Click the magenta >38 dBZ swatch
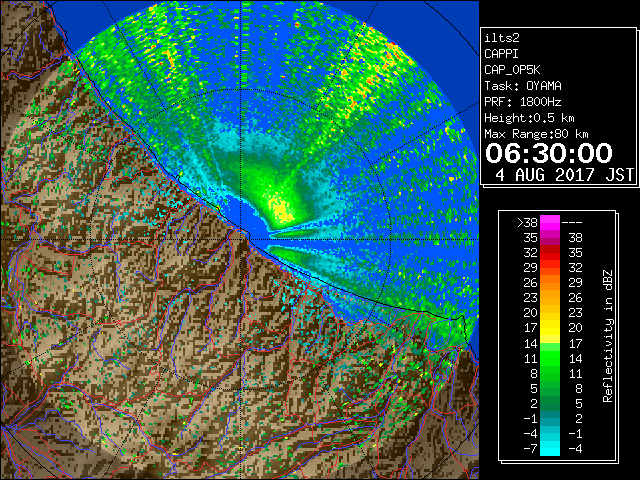The height and width of the screenshot is (480, 640). pyautogui.click(x=550, y=222)
